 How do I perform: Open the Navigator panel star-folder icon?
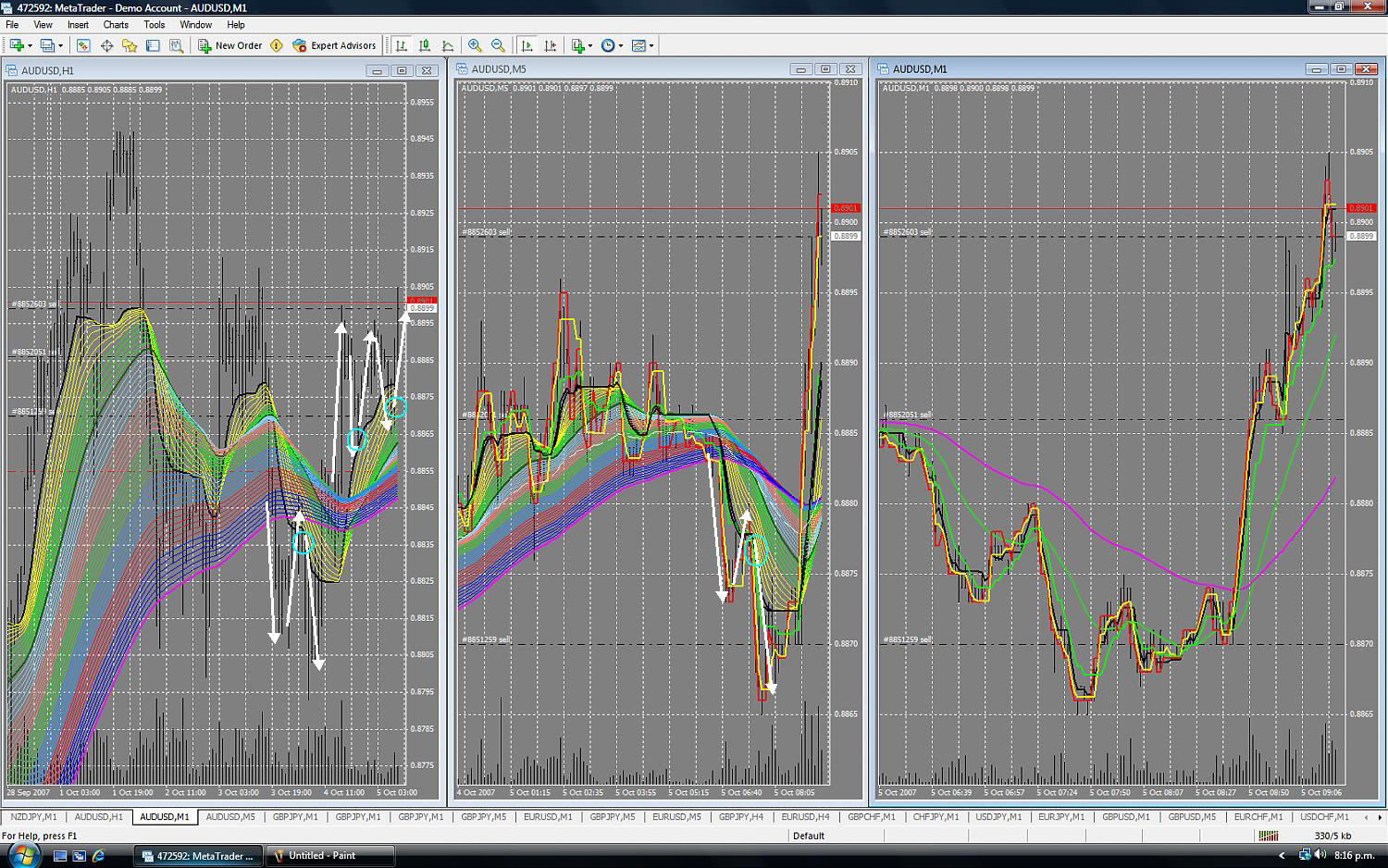[x=130, y=45]
